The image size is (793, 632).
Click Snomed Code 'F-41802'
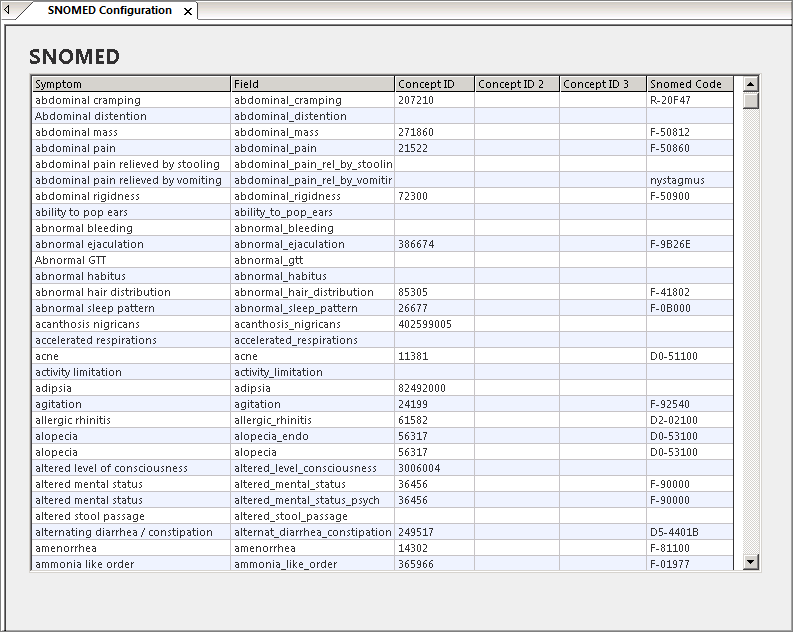(x=690, y=292)
